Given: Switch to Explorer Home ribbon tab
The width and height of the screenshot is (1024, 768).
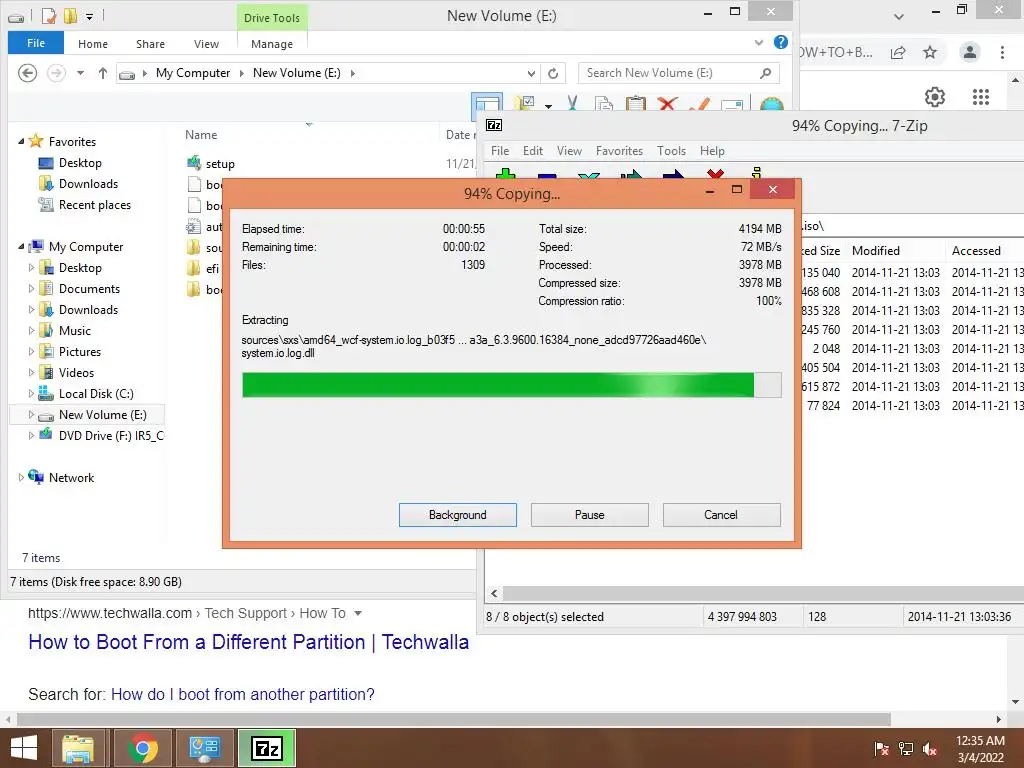Looking at the screenshot, I should tap(93, 44).
